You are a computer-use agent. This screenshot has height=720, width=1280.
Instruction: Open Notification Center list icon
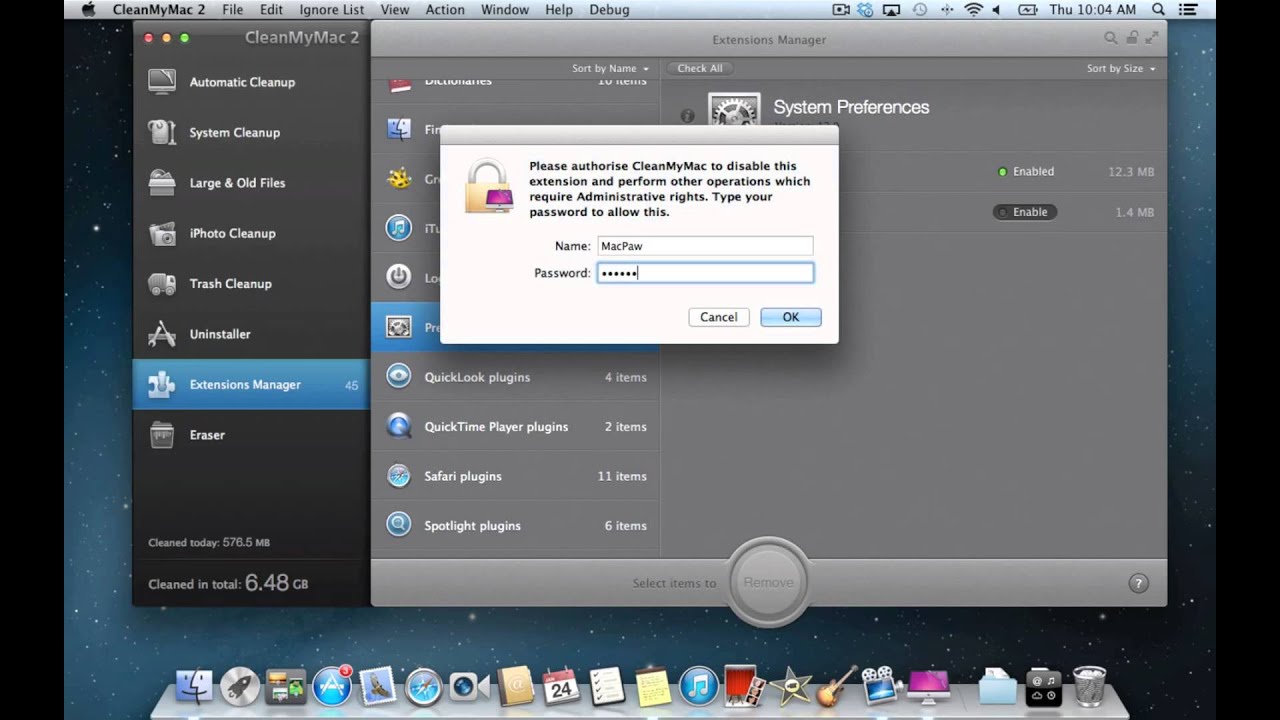(1189, 10)
